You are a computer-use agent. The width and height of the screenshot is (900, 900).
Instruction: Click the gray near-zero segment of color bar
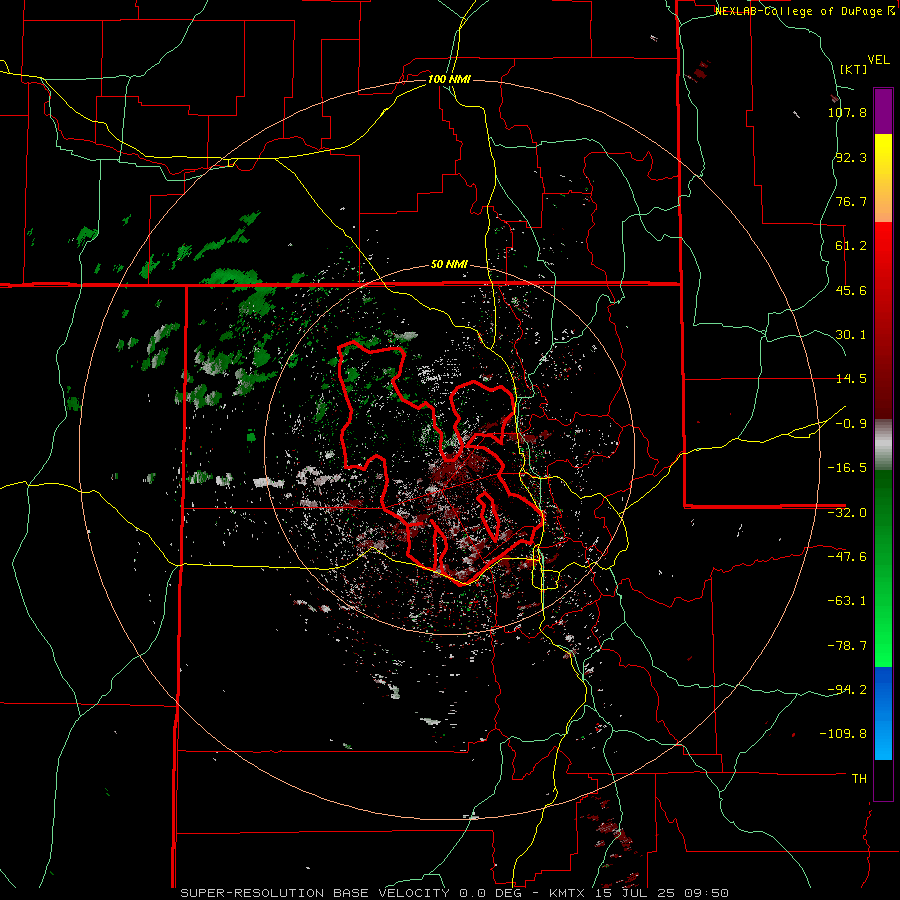[883, 445]
